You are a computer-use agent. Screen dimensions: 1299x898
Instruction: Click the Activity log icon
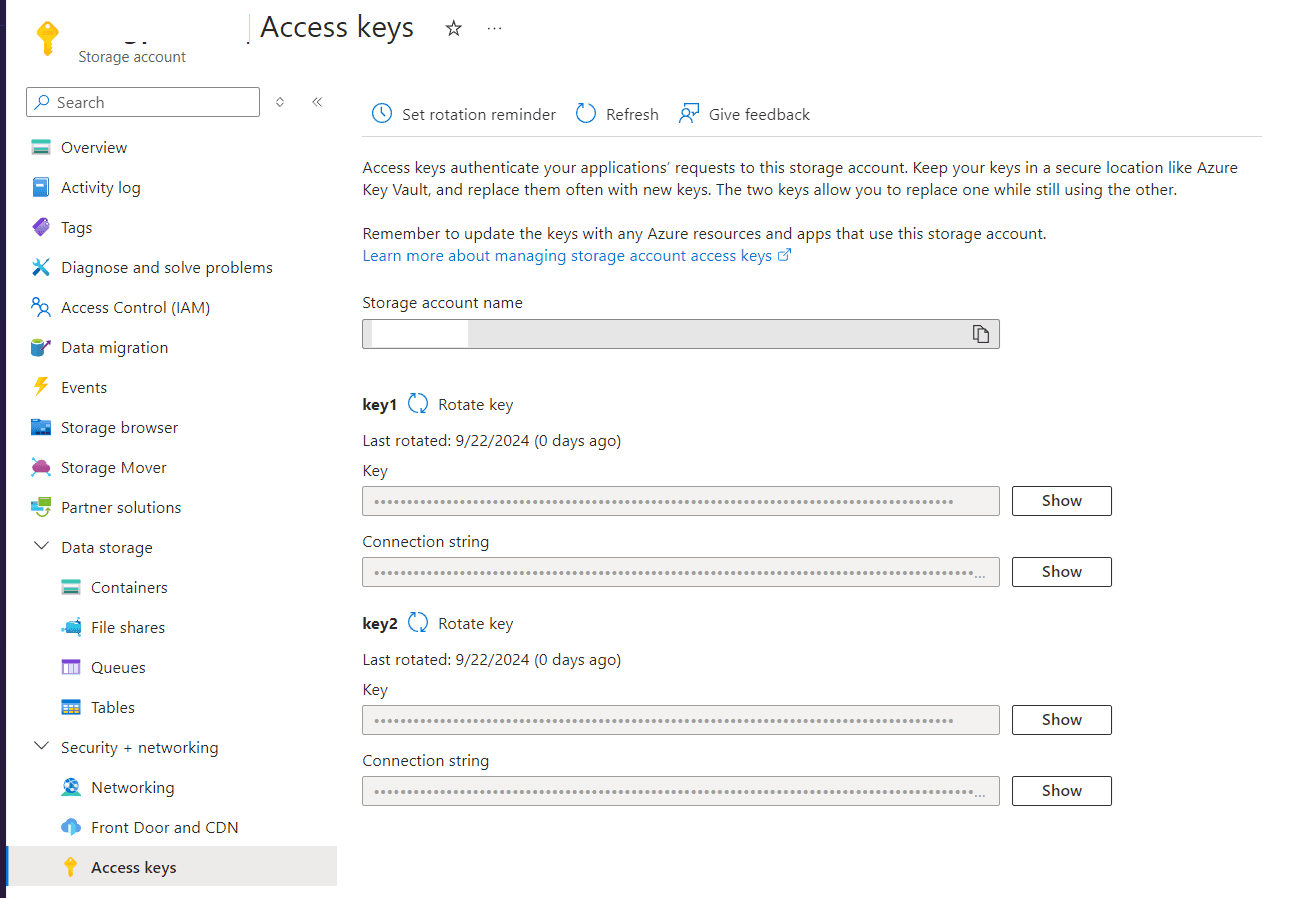(41, 187)
